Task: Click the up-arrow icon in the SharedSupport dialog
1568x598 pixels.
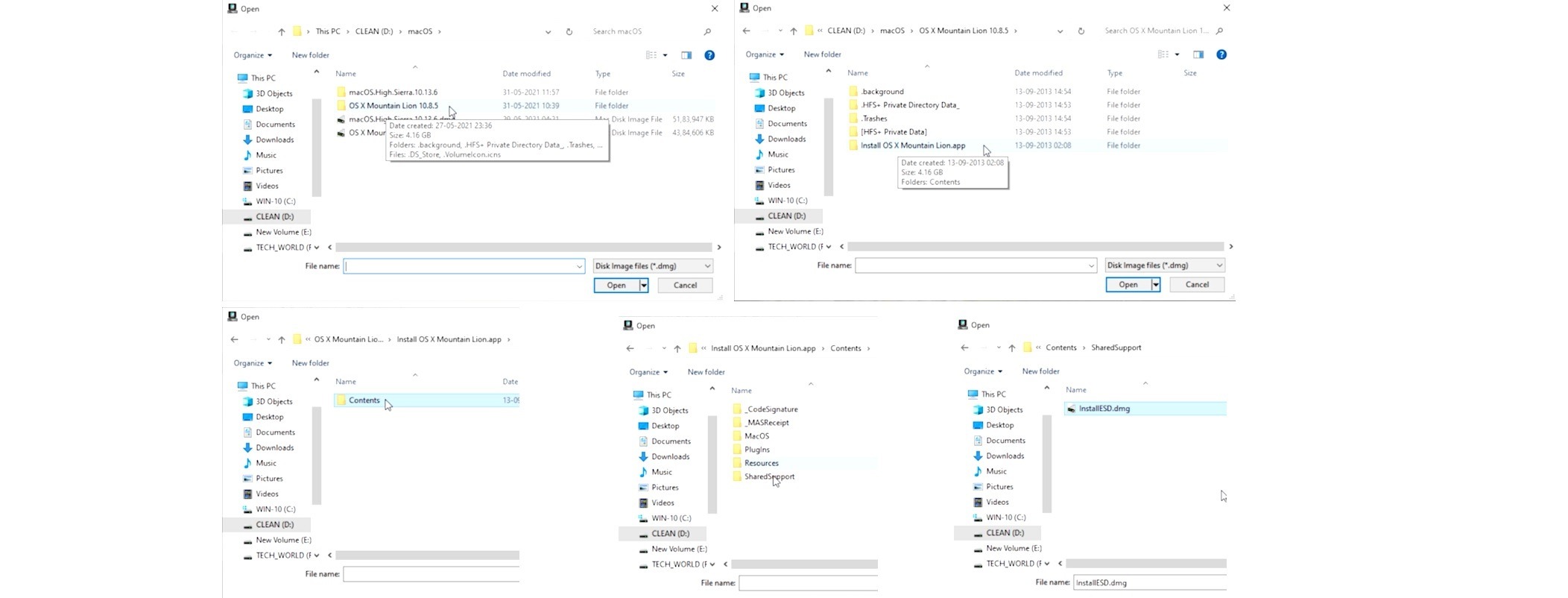Action: coord(1011,347)
